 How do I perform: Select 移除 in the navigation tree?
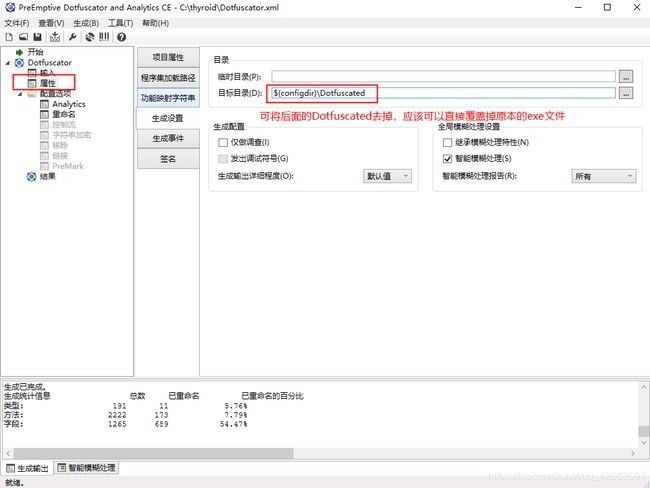(60, 146)
